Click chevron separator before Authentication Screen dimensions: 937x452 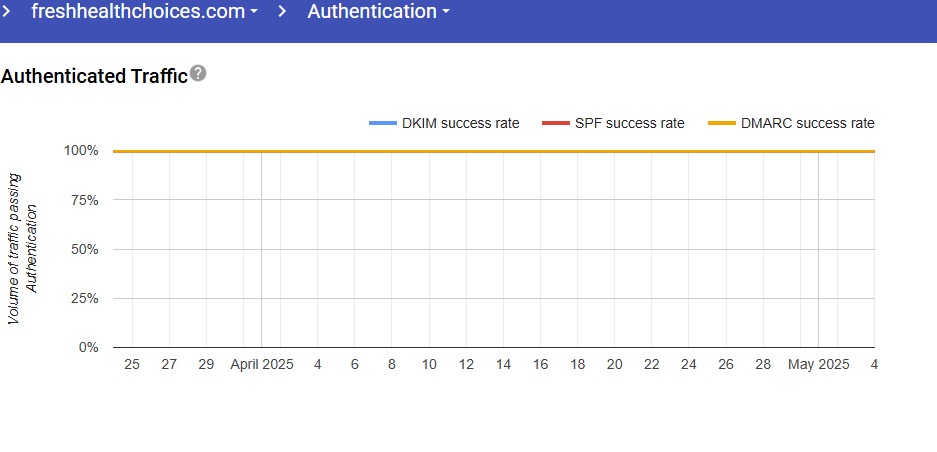(283, 12)
